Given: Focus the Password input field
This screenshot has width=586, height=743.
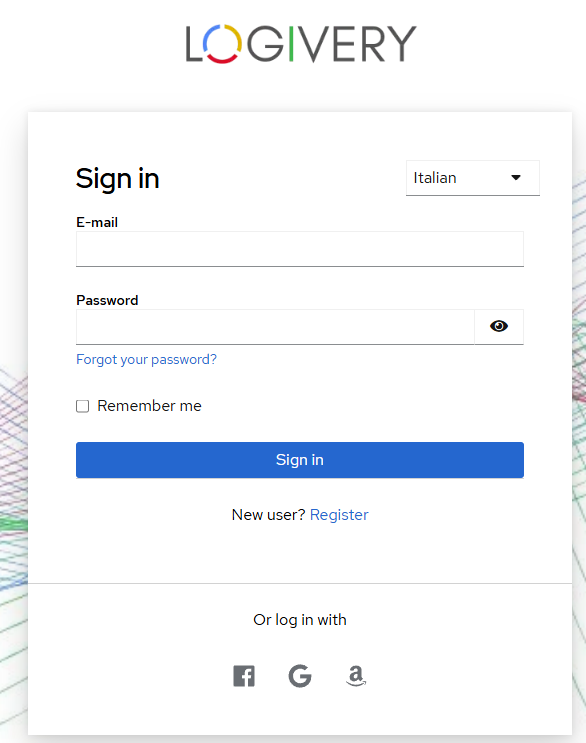Looking at the screenshot, I should pos(275,327).
